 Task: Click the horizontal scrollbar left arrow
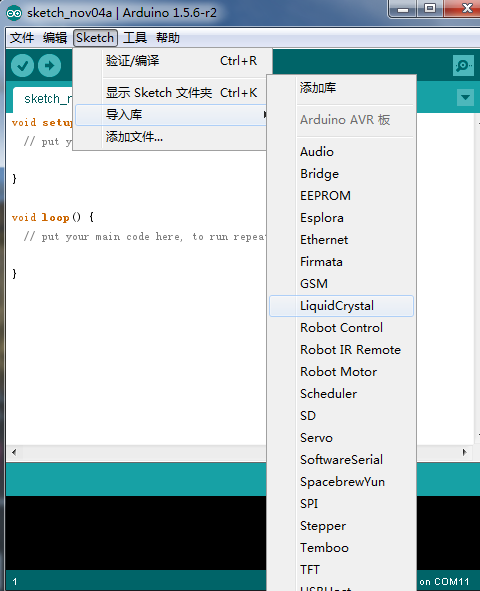tap(14, 452)
